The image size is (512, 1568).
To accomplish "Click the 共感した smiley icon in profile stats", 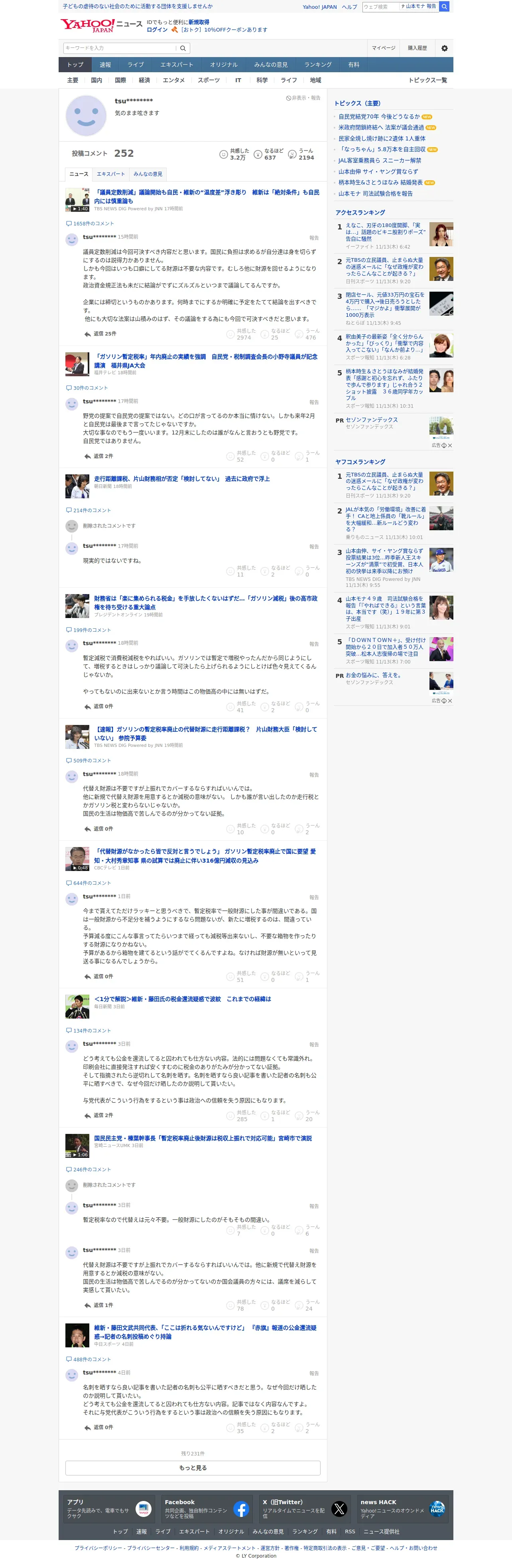I will [223, 155].
